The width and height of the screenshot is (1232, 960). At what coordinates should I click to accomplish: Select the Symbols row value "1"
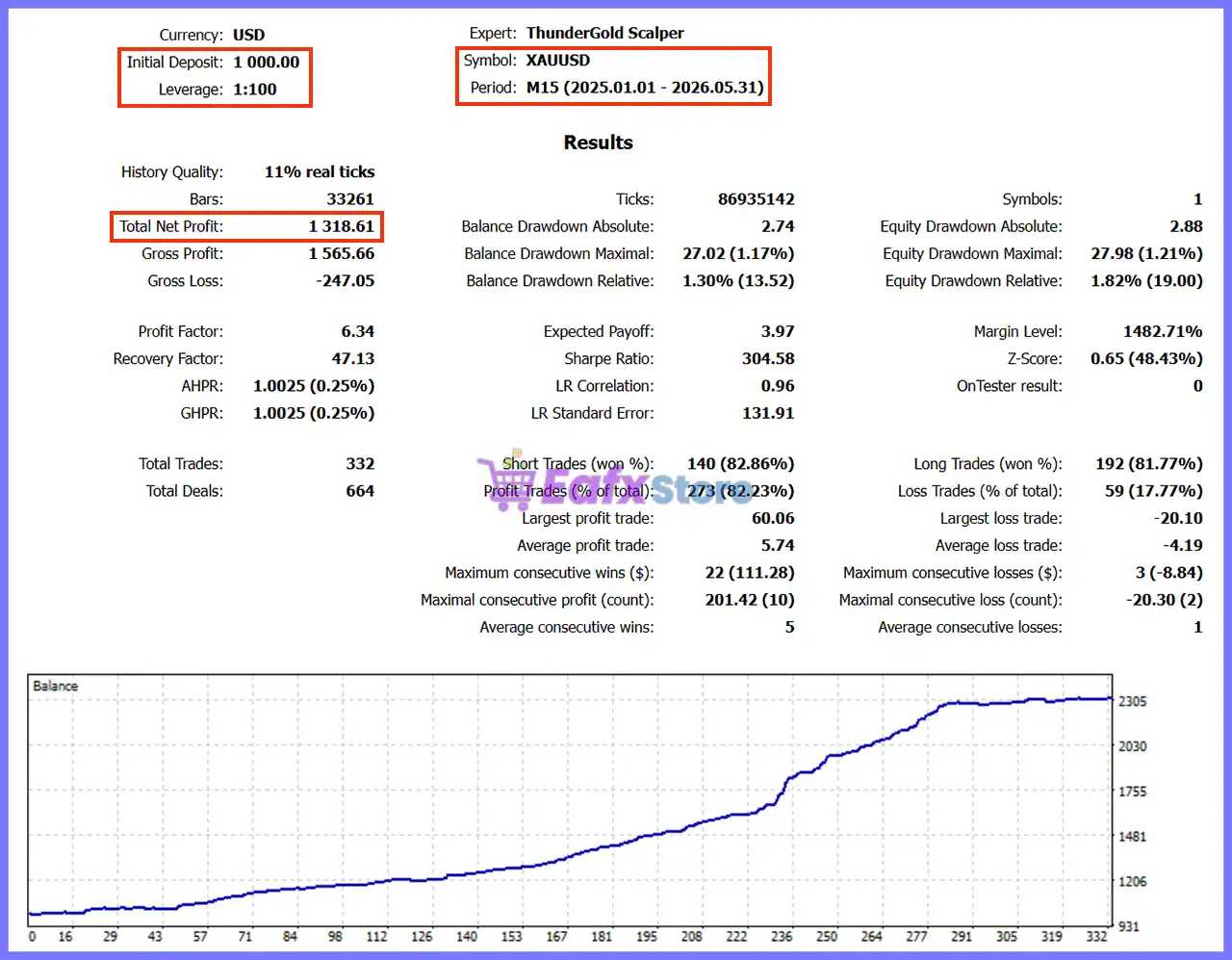tap(1198, 199)
